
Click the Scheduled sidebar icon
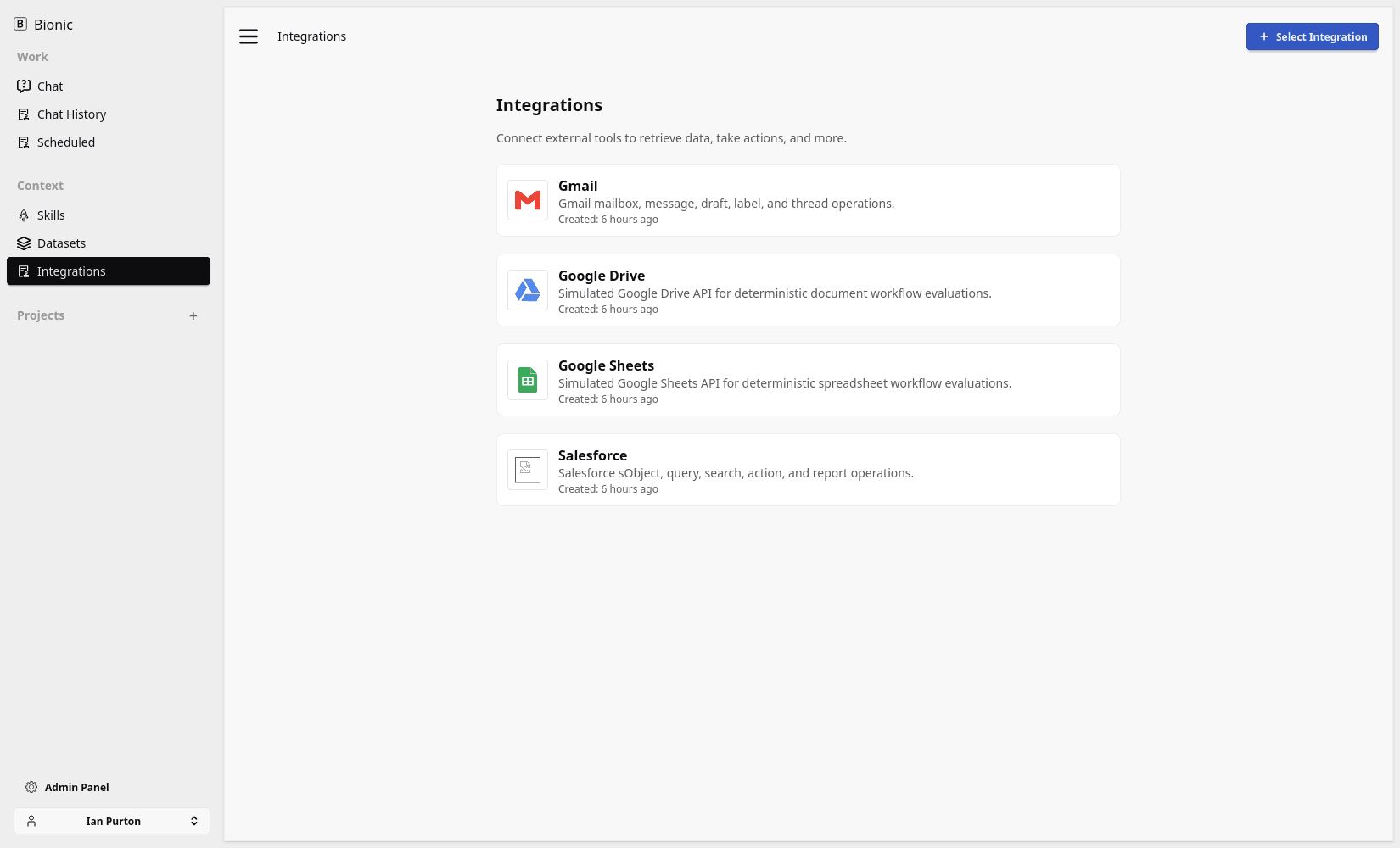click(24, 142)
